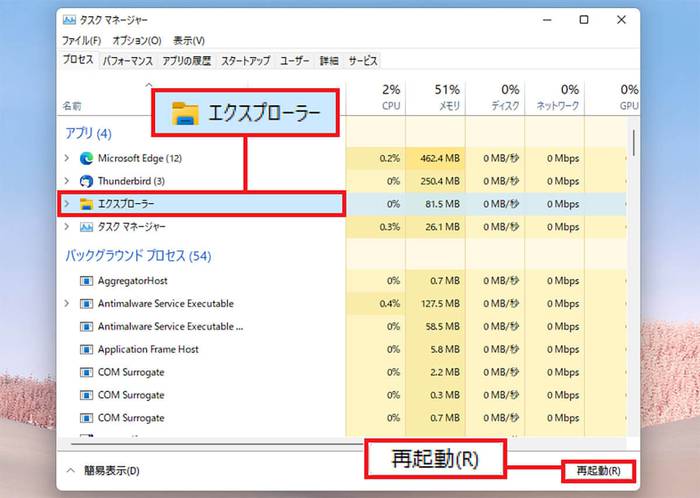Click the COM Surrogate icon in the 0.3 MB row
Viewport: 700px width, 498px height.
pyautogui.click(x=86, y=395)
